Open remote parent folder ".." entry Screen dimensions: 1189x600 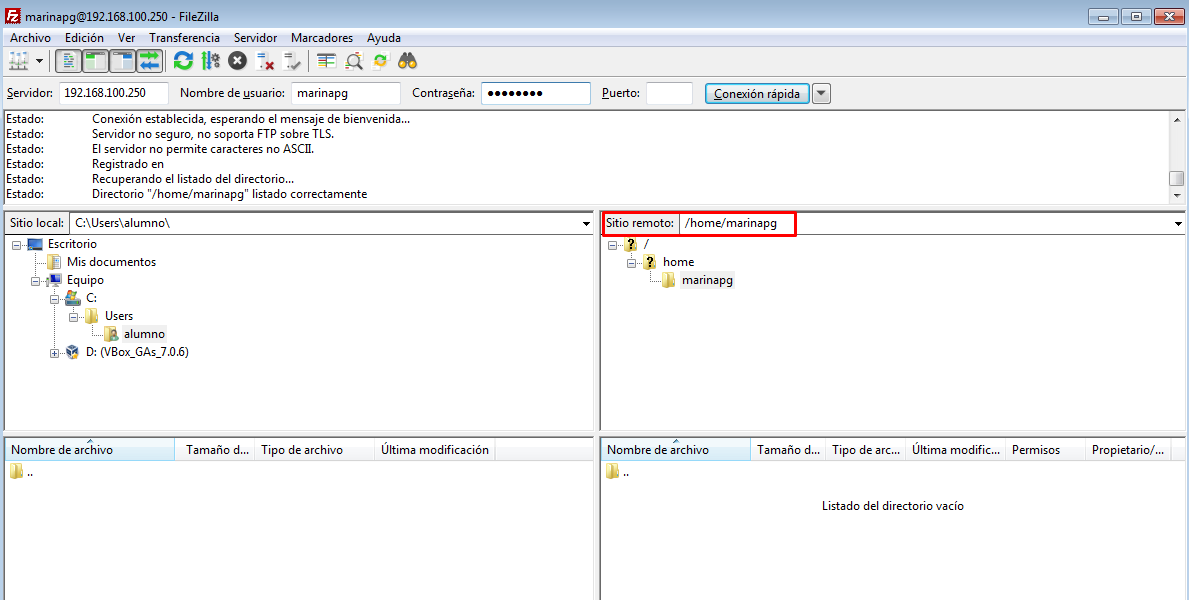point(617,473)
